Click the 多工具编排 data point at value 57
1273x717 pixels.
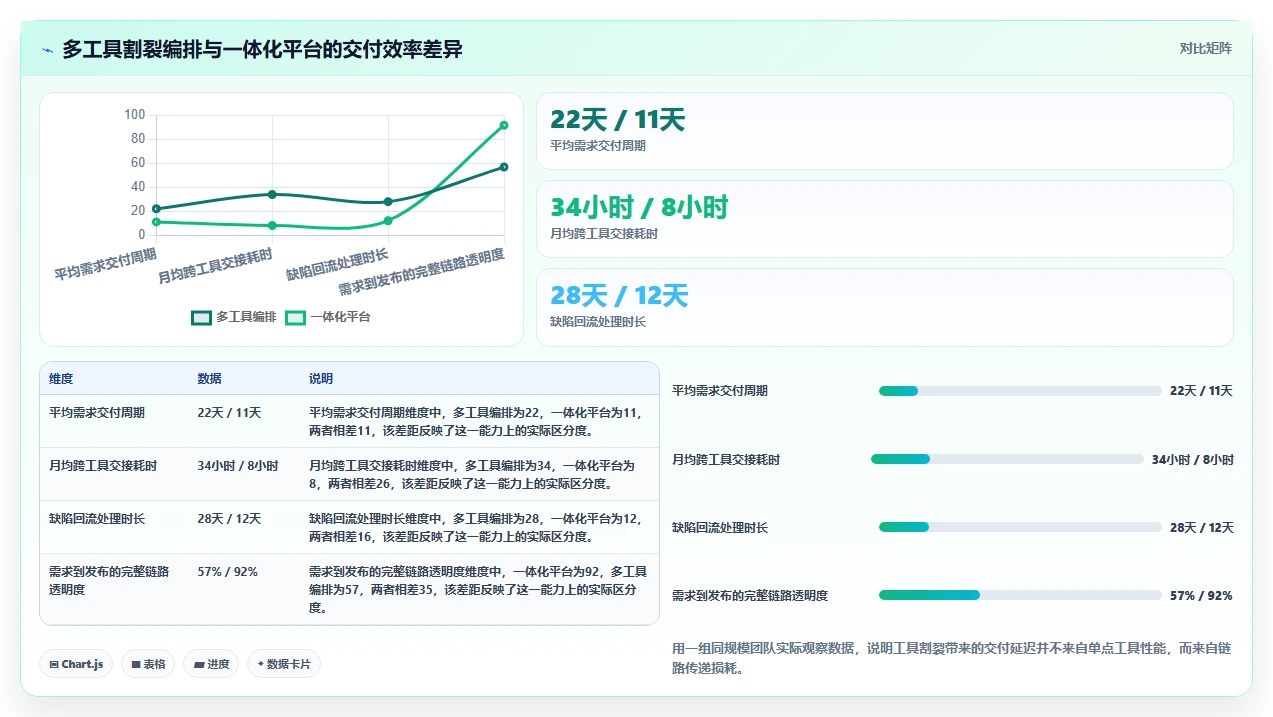tap(504, 167)
